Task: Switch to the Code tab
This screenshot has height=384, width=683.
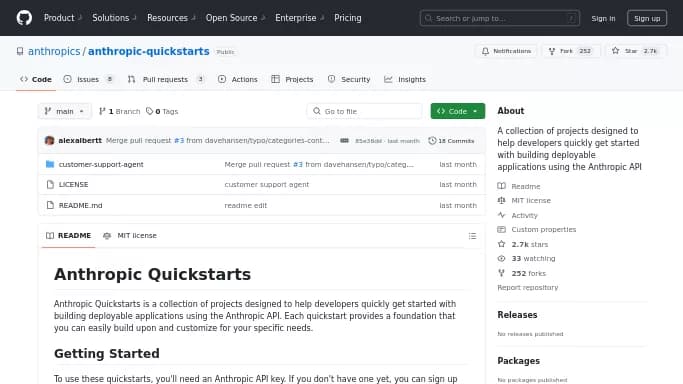Action: coord(36,79)
